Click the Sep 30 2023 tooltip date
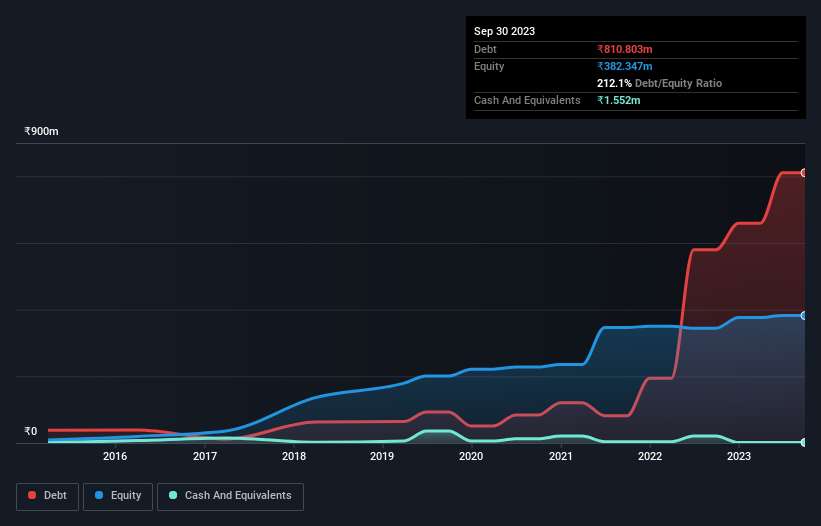This screenshot has width=821, height=526. click(x=504, y=31)
